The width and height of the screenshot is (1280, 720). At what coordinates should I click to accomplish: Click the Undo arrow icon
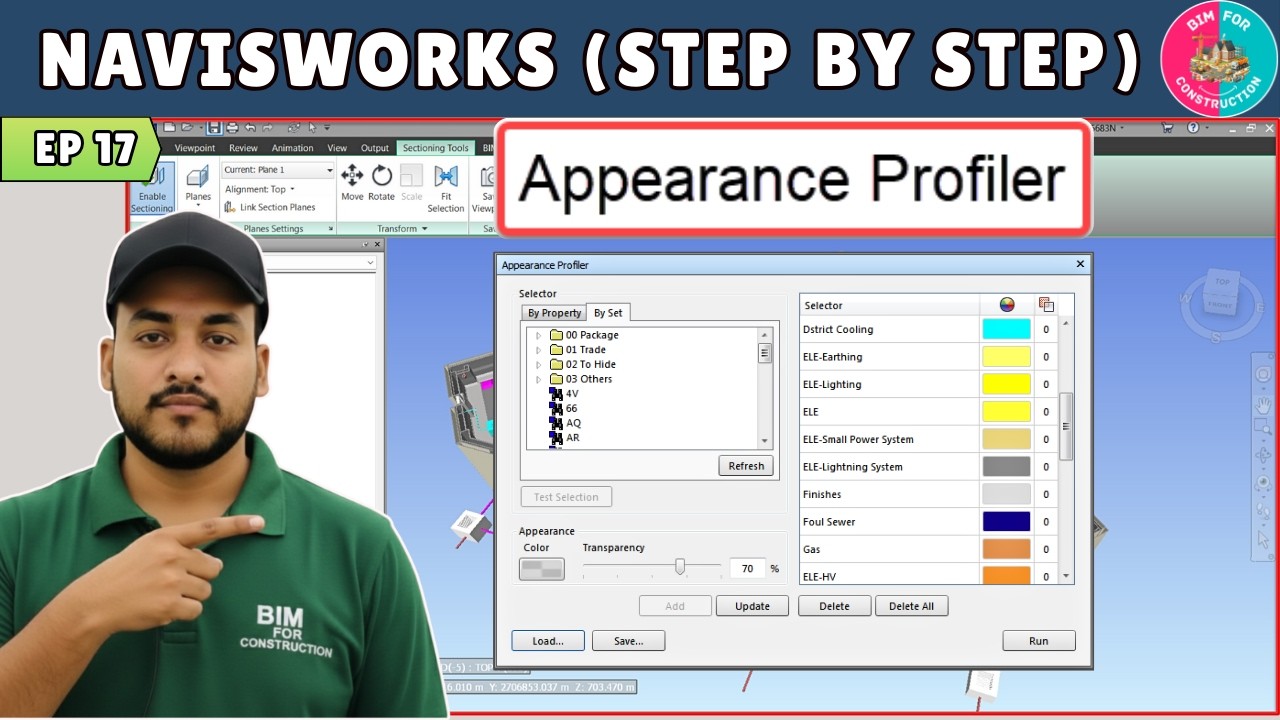click(x=250, y=127)
